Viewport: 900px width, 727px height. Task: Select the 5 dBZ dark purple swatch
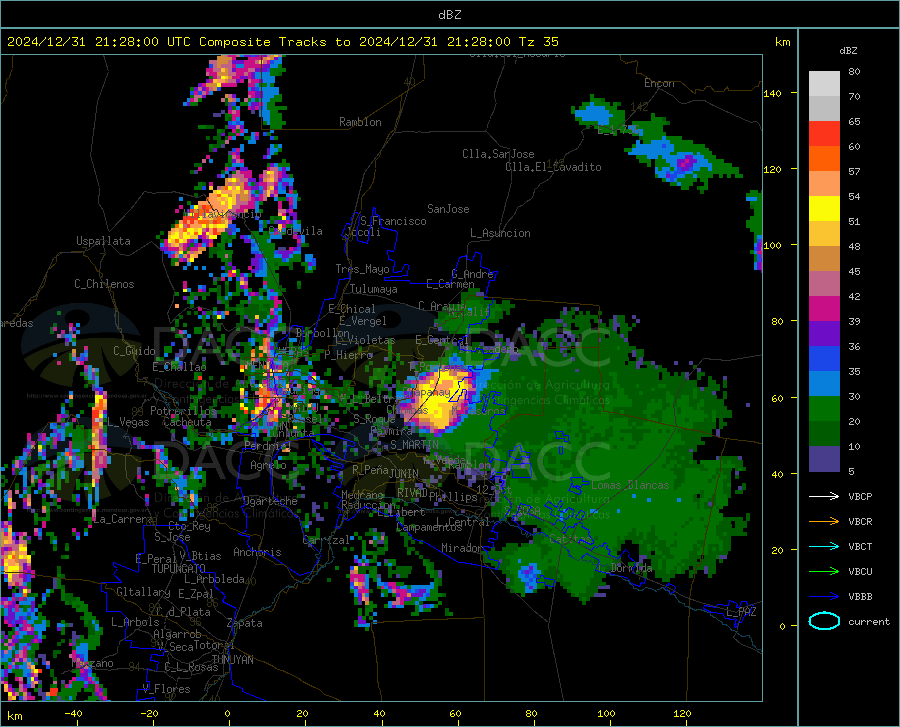click(824, 459)
